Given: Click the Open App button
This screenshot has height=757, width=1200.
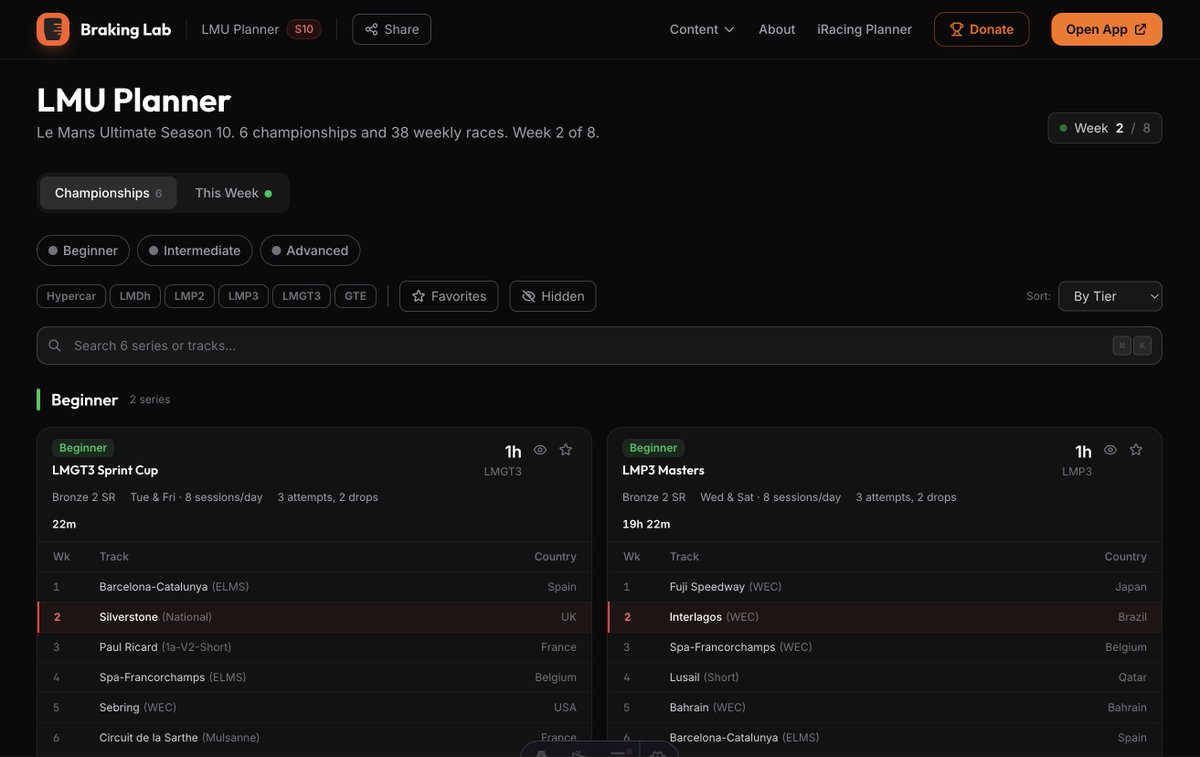Looking at the screenshot, I should coord(1106,29).
